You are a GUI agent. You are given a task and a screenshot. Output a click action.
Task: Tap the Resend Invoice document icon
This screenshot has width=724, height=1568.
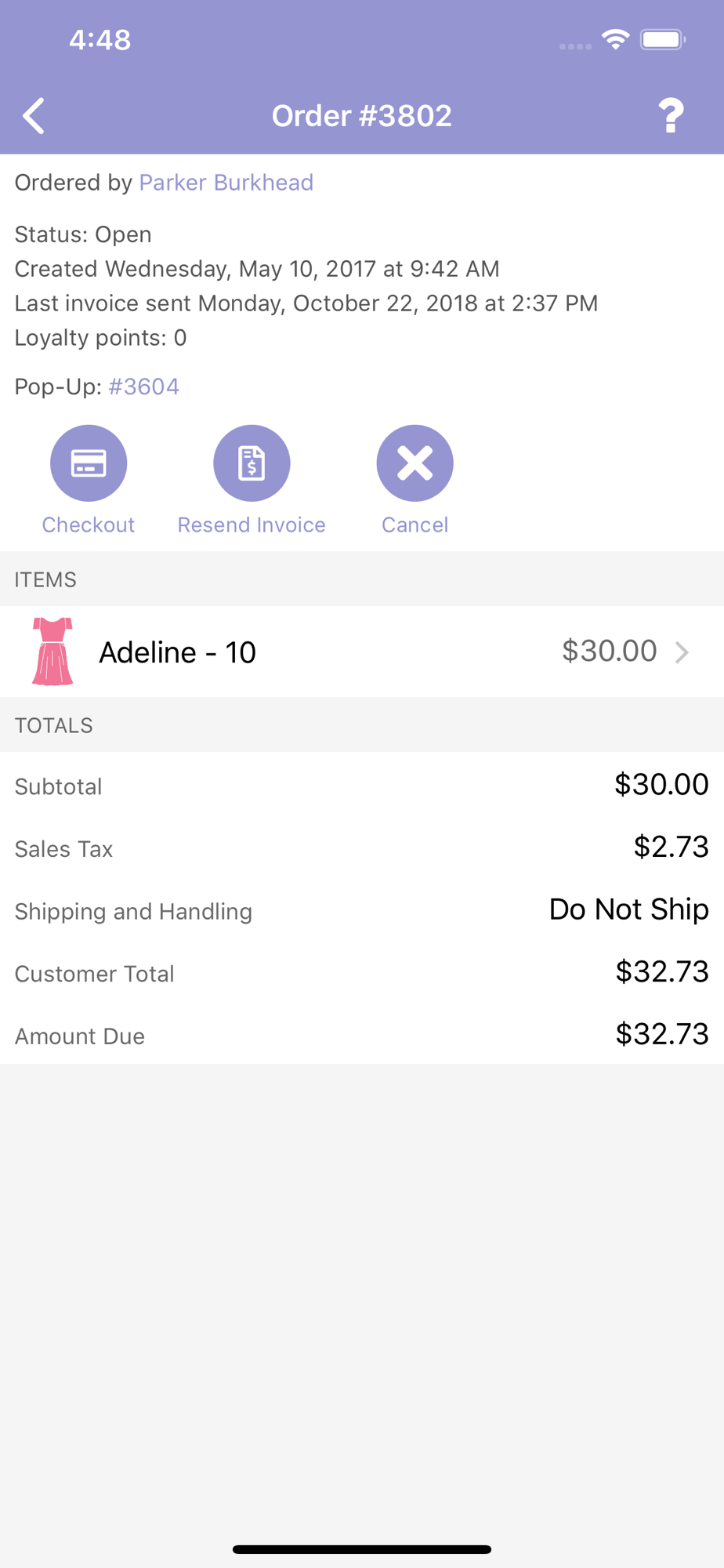[x=252, y=463]
